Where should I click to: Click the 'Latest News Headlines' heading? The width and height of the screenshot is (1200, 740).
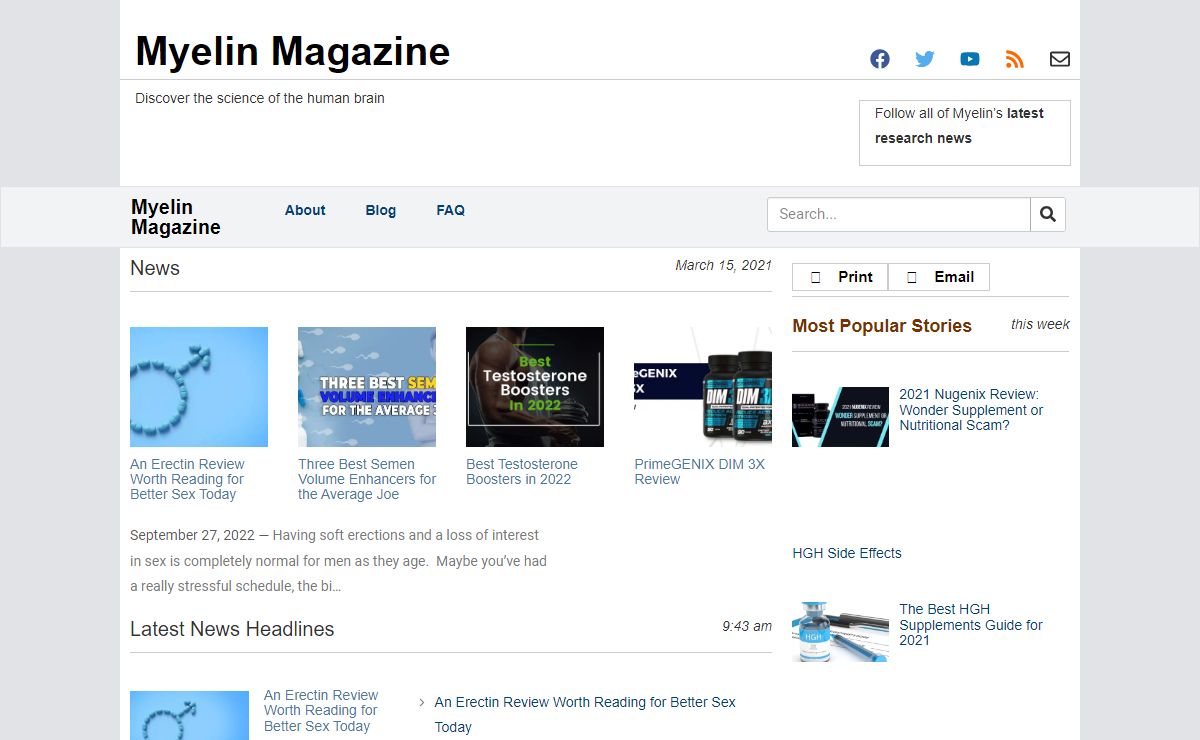pos(232,629)
